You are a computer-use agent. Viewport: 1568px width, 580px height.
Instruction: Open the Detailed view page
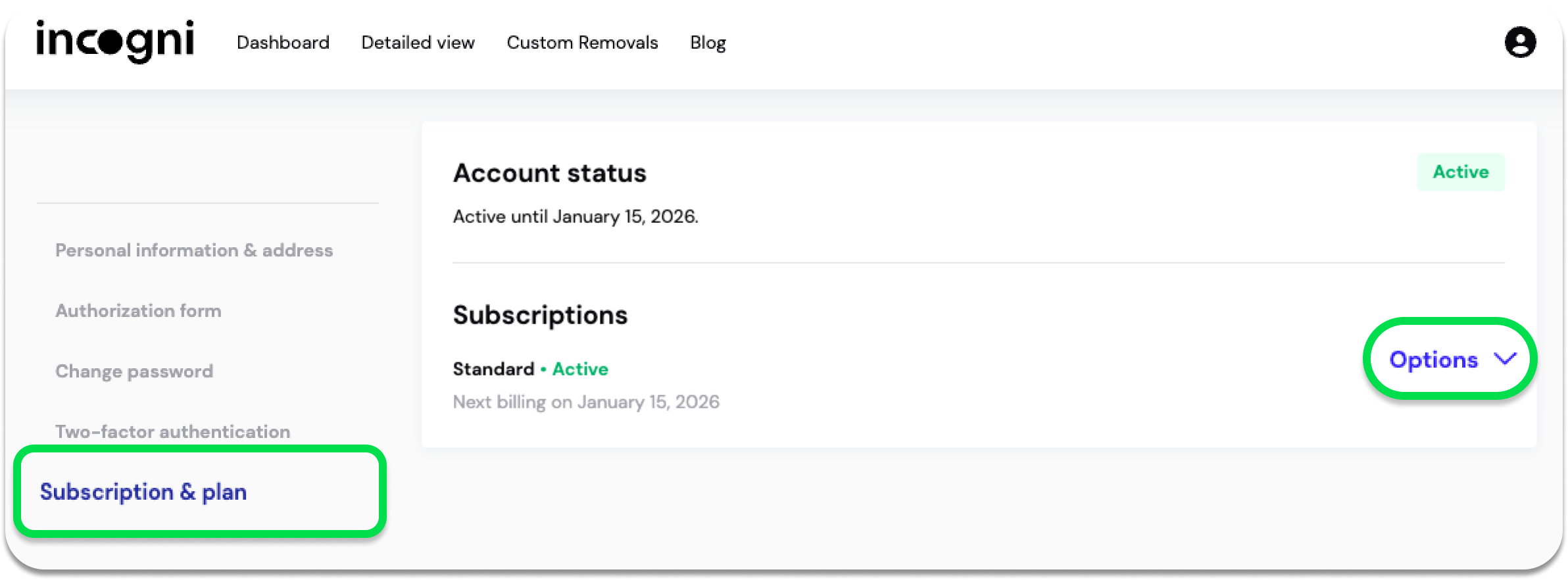point(418,43)
